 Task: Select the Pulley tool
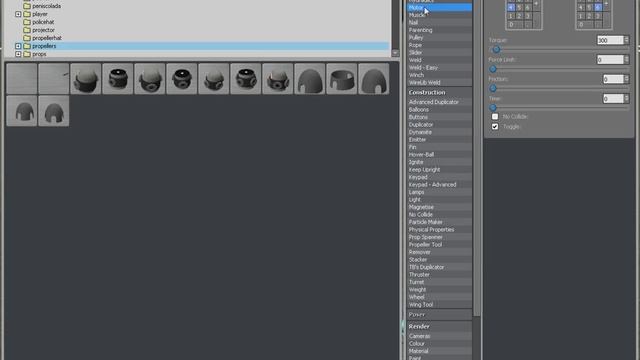(439, 38)
